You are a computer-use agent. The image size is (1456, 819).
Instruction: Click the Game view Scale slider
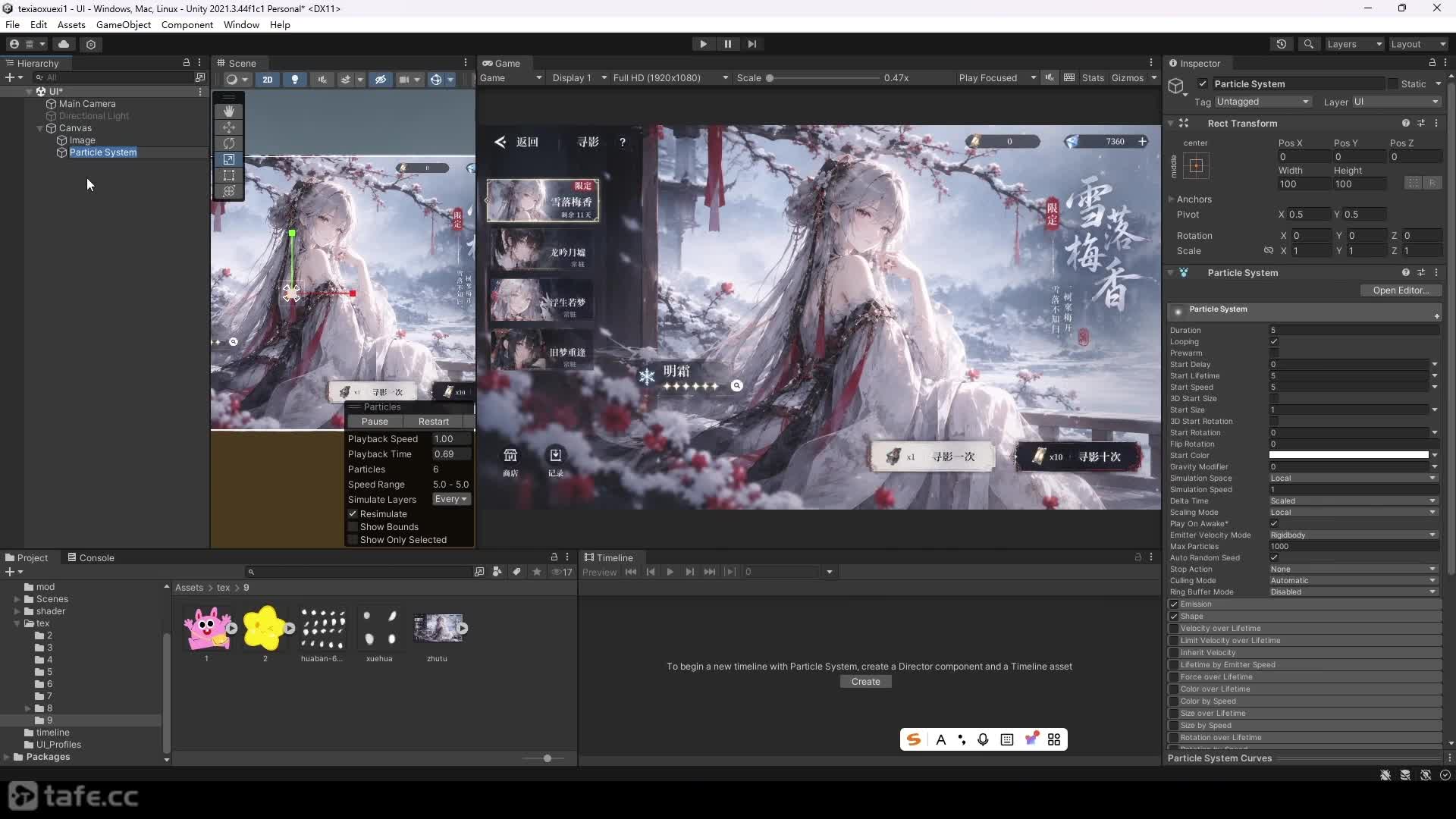click(x=823, y=77)
